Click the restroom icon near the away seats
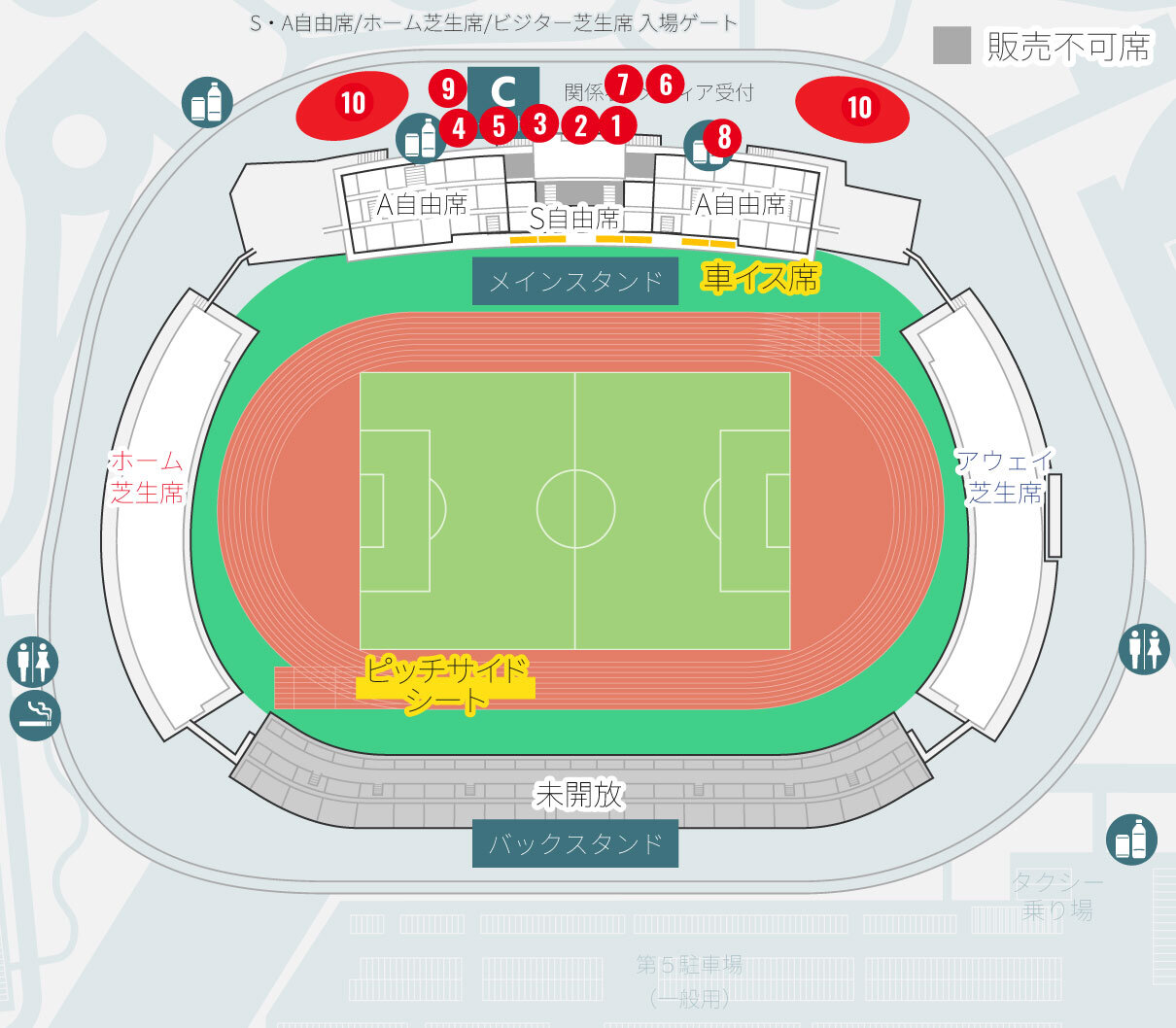This screenshot has width=1176, height=1028. pos(1143,648)
